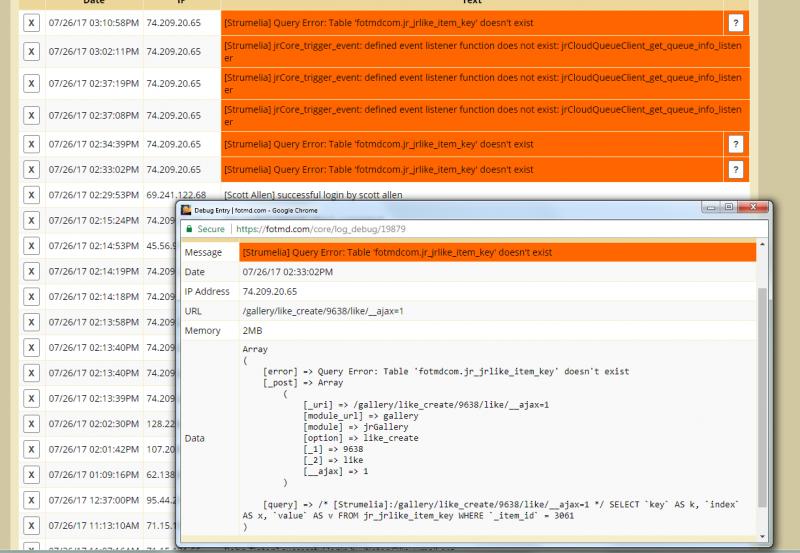Delete the 02:34:39PM log entry
This screenshot has width=800, height=553.
[x=31, y=144]
